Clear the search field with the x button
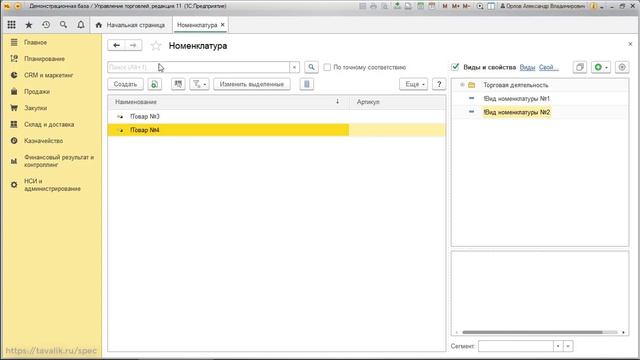This screenshot has width=640, height=360. pyautogui.click(x=294, y=67)
